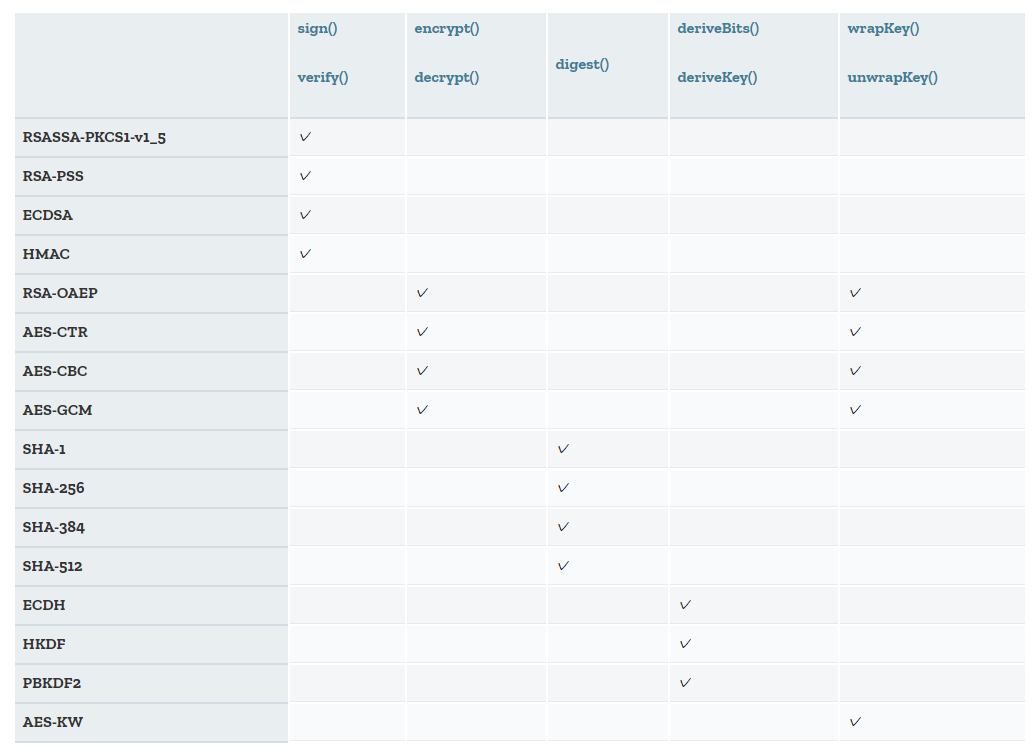Select the SHA-1 row label
The height and width of the screenshot is (750, 1035).
[x=44, y=449]
